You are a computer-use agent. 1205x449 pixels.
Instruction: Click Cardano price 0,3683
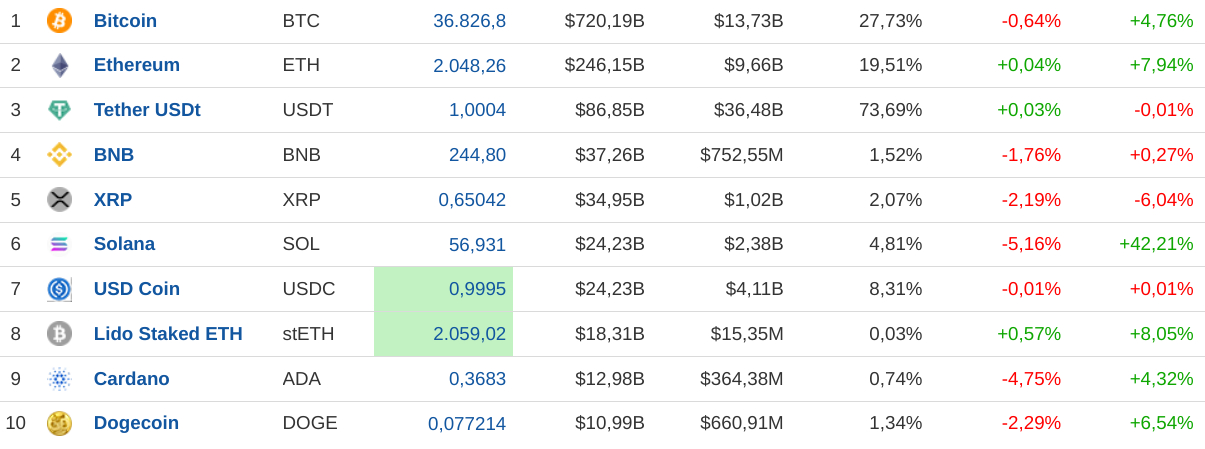click(477, 379)
